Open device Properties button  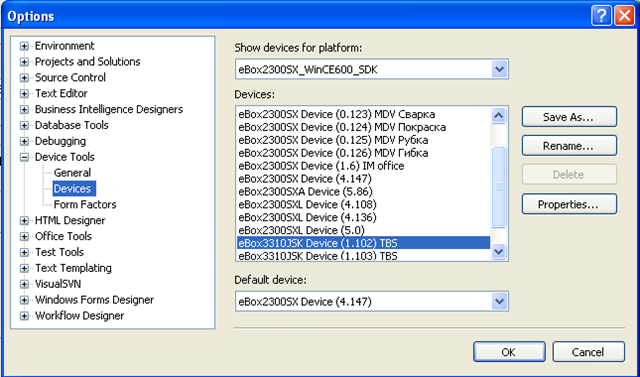[x=569, y=204]
